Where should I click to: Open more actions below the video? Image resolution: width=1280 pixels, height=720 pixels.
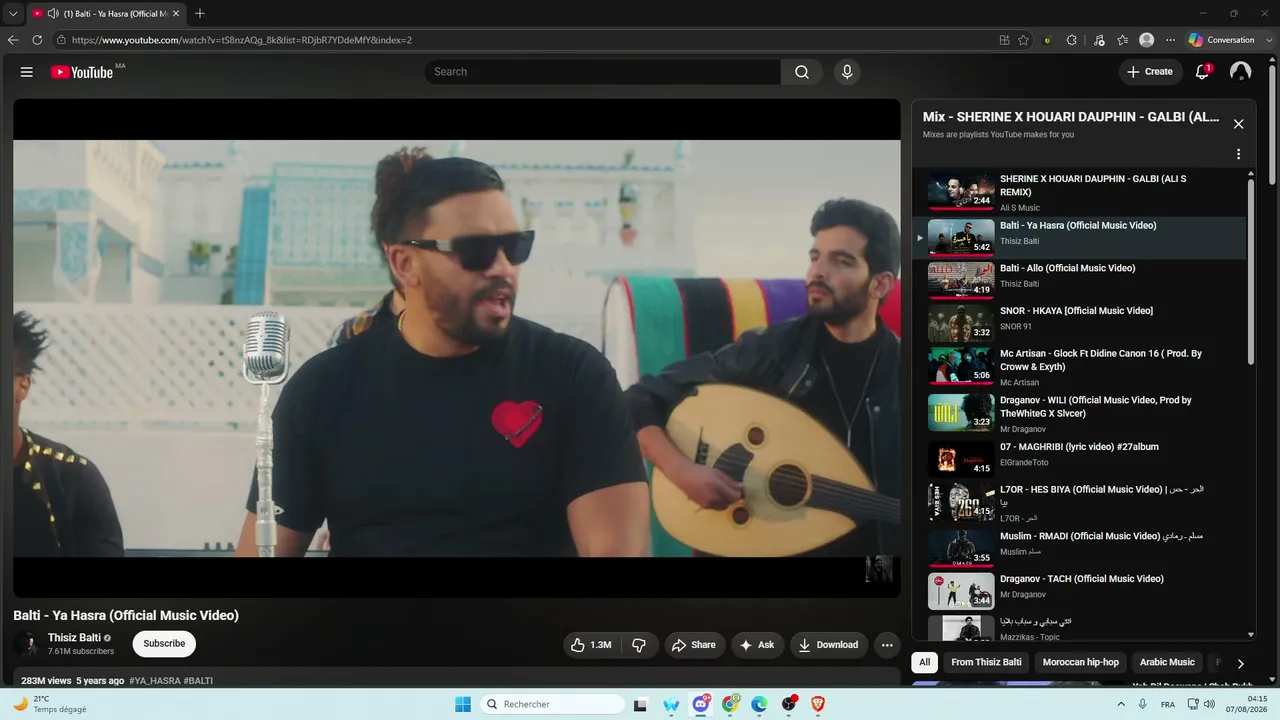tap(887, 645)
